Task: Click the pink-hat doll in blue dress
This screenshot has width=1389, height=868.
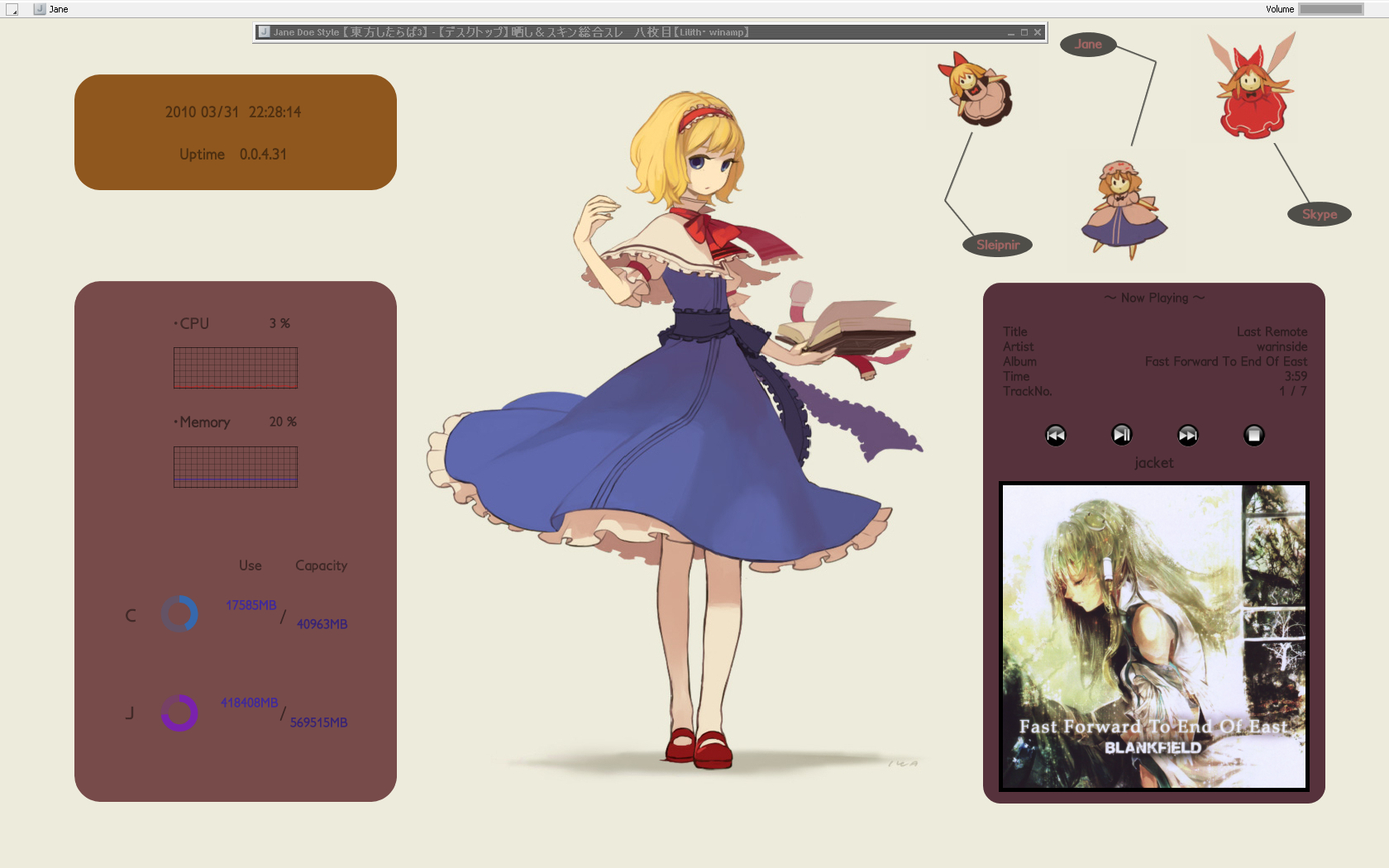Action: coord(1121,210)
